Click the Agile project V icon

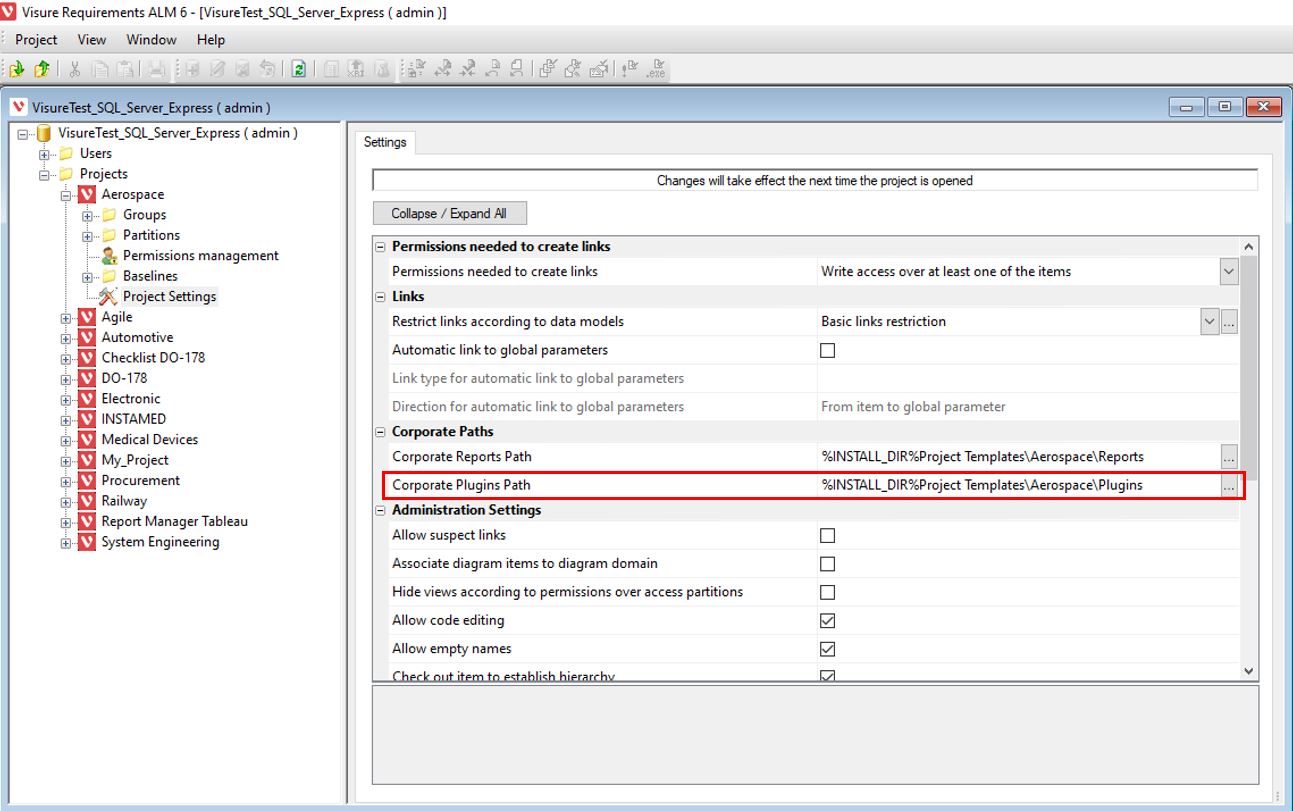[x=86, y=317]
